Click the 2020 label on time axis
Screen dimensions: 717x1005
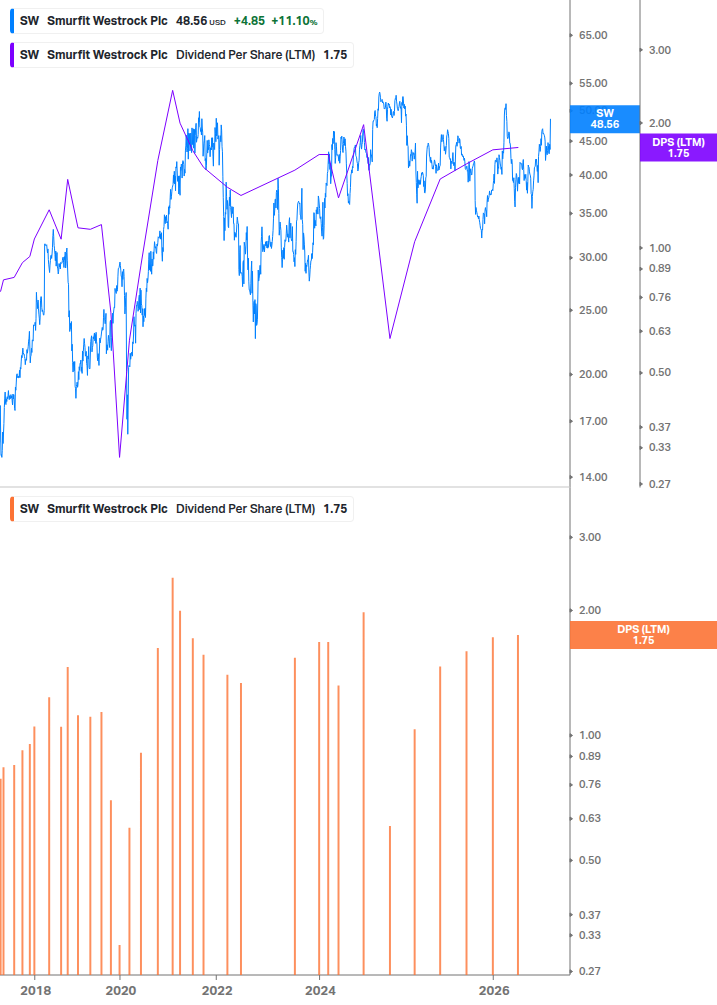121,991
